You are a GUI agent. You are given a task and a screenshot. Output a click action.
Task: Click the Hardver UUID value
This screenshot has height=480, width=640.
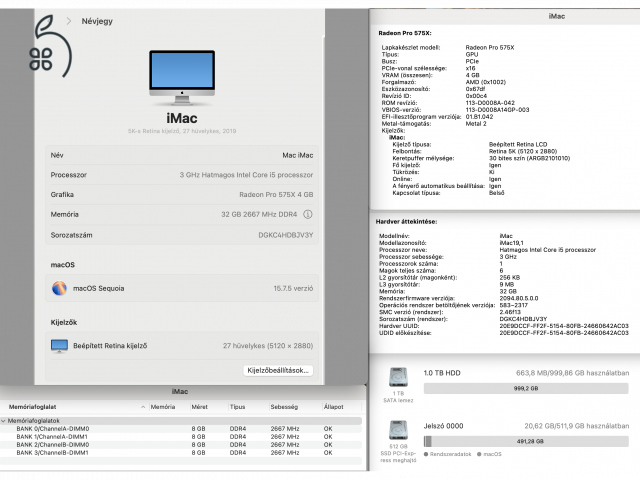point(564,326)
